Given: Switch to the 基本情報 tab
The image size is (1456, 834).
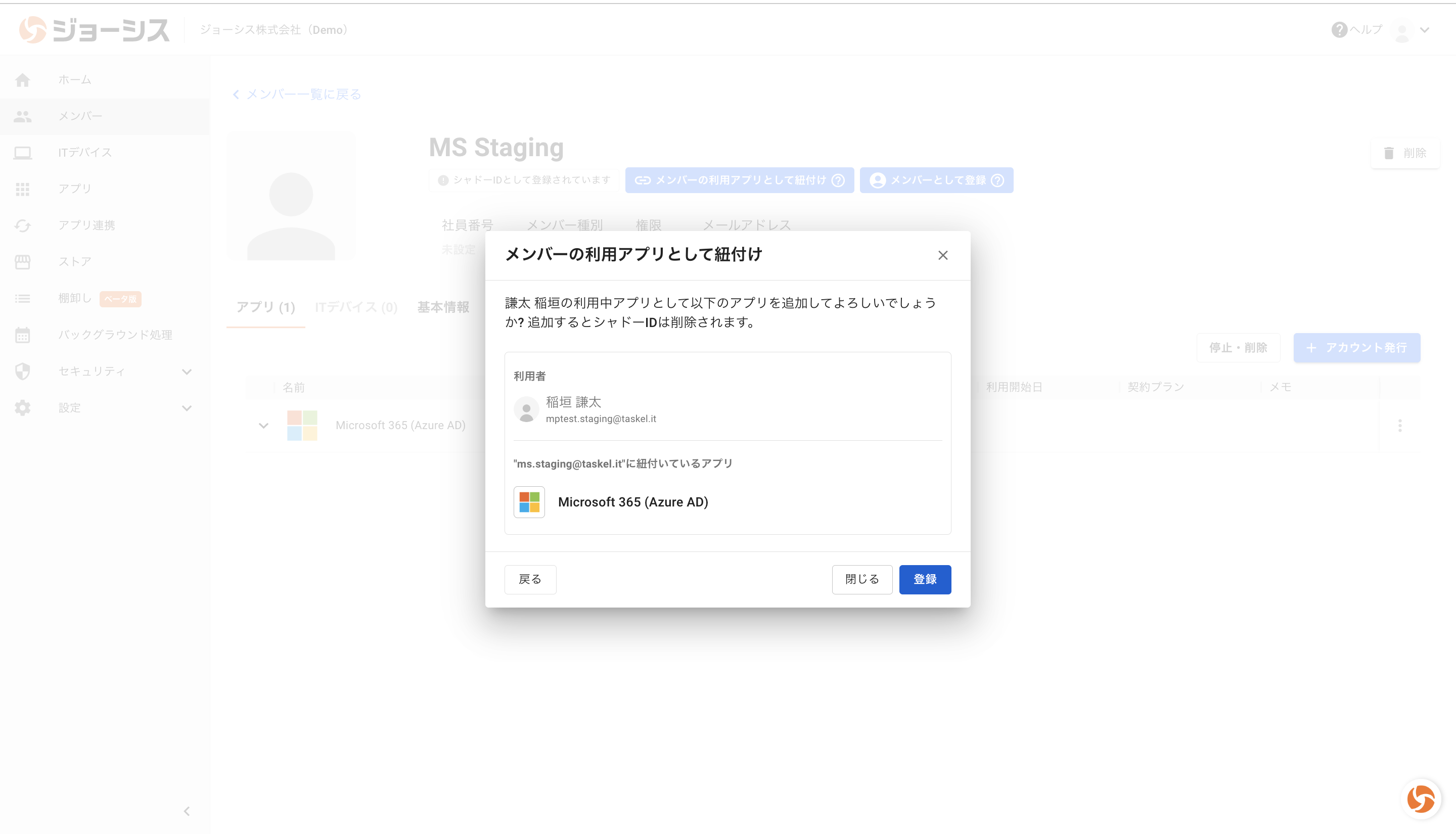Looking at the screenshot, I should (443, 308).
